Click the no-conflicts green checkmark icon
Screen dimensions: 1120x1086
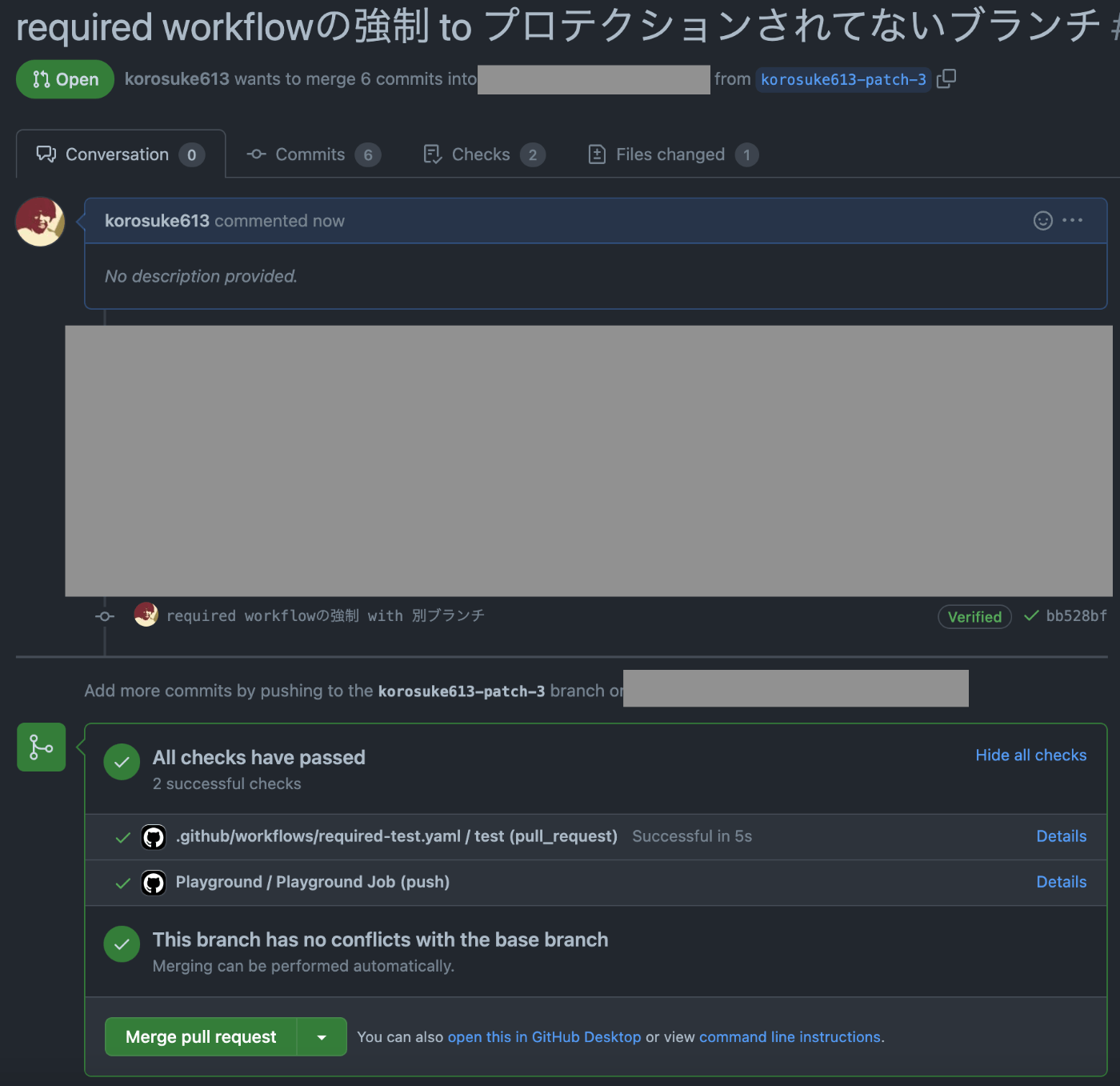[122, 945]
